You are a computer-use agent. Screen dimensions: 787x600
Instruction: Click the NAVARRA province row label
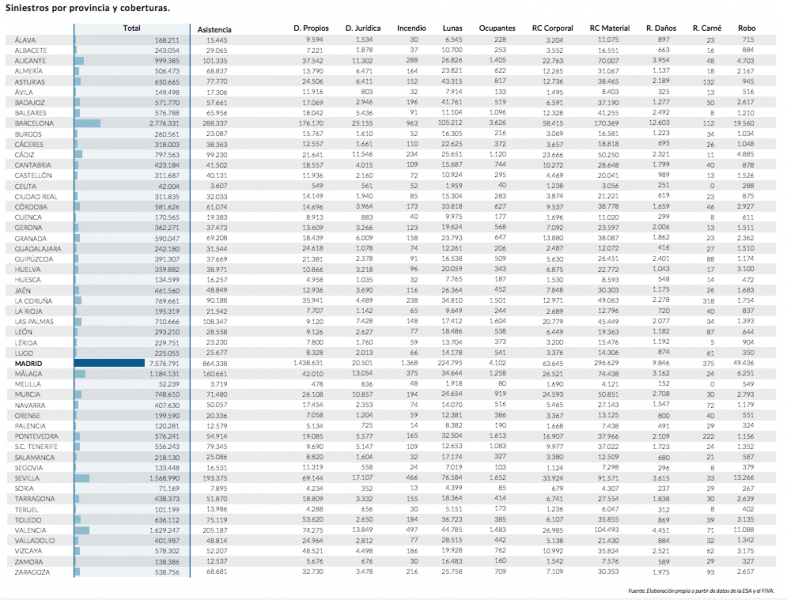coord(30,405)
